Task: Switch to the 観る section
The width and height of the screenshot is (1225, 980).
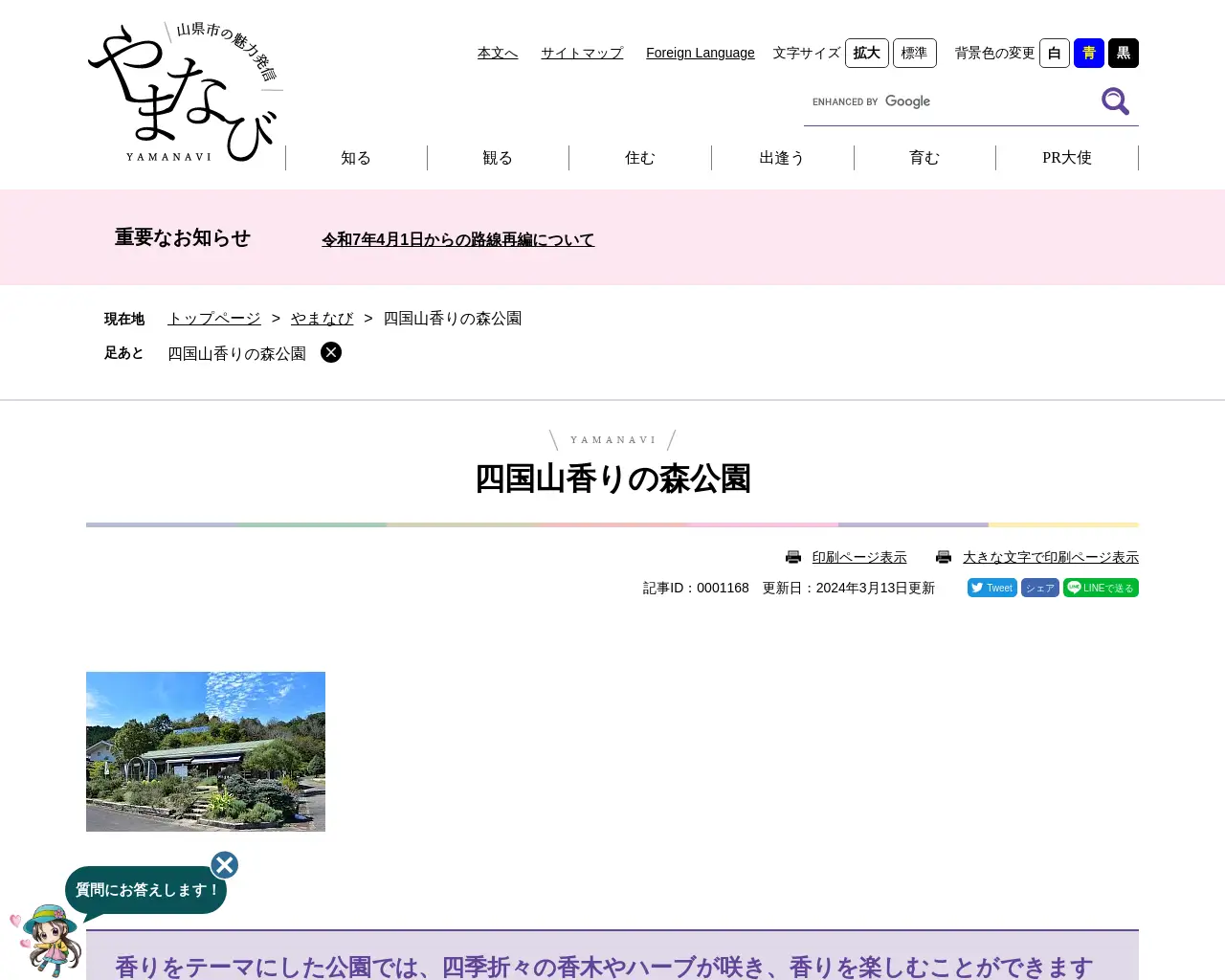Action: pyautogui.click(x=498, y=157)
